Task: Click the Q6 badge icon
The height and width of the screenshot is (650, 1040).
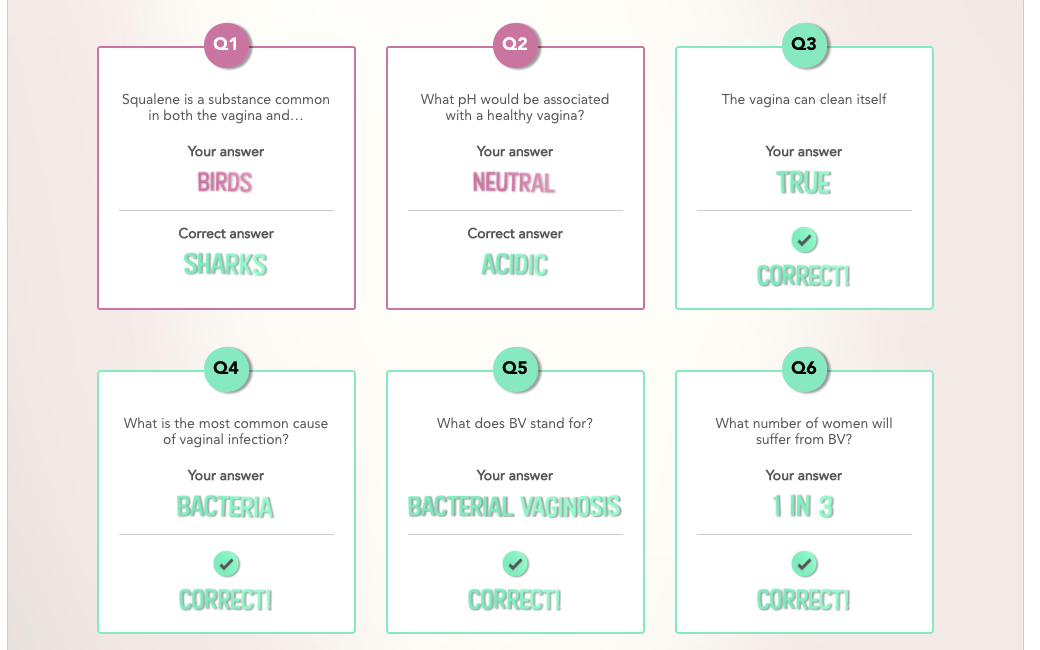Action: pyautogui.click(x=804, y=368)
